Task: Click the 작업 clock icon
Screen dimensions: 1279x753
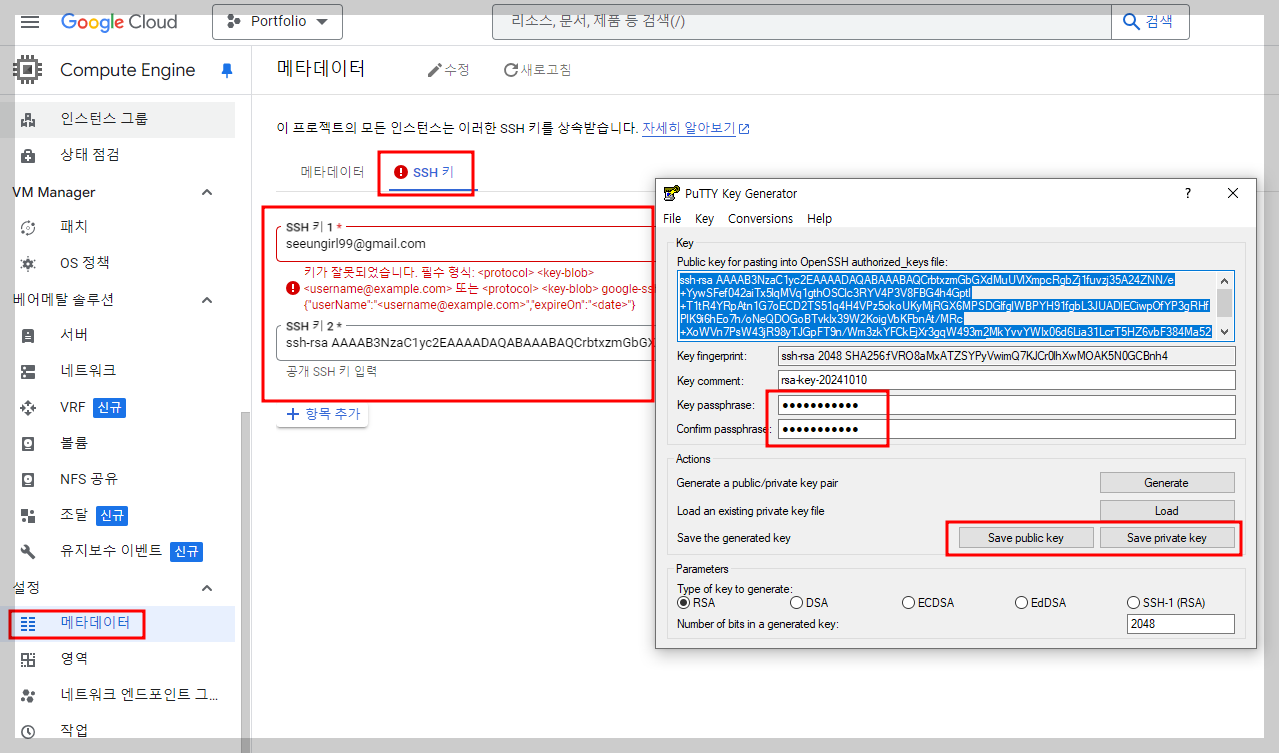Action: tap(28, 731)
